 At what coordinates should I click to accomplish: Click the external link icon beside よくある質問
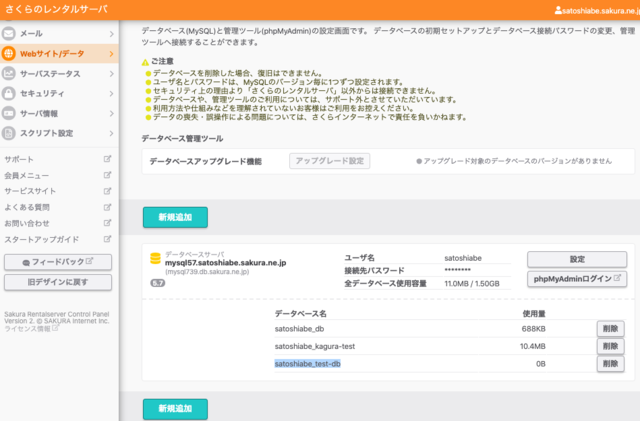(107, 207)
